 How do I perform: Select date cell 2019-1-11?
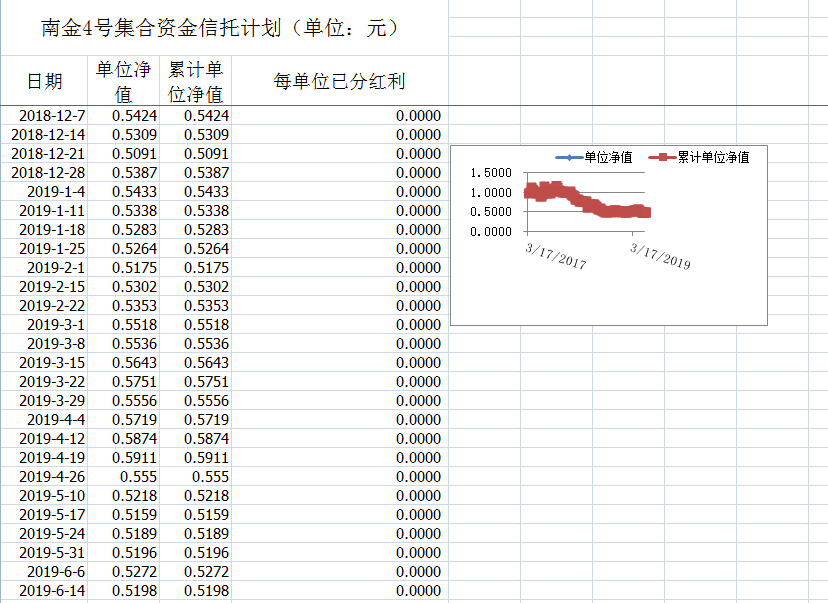click(44, 211)
